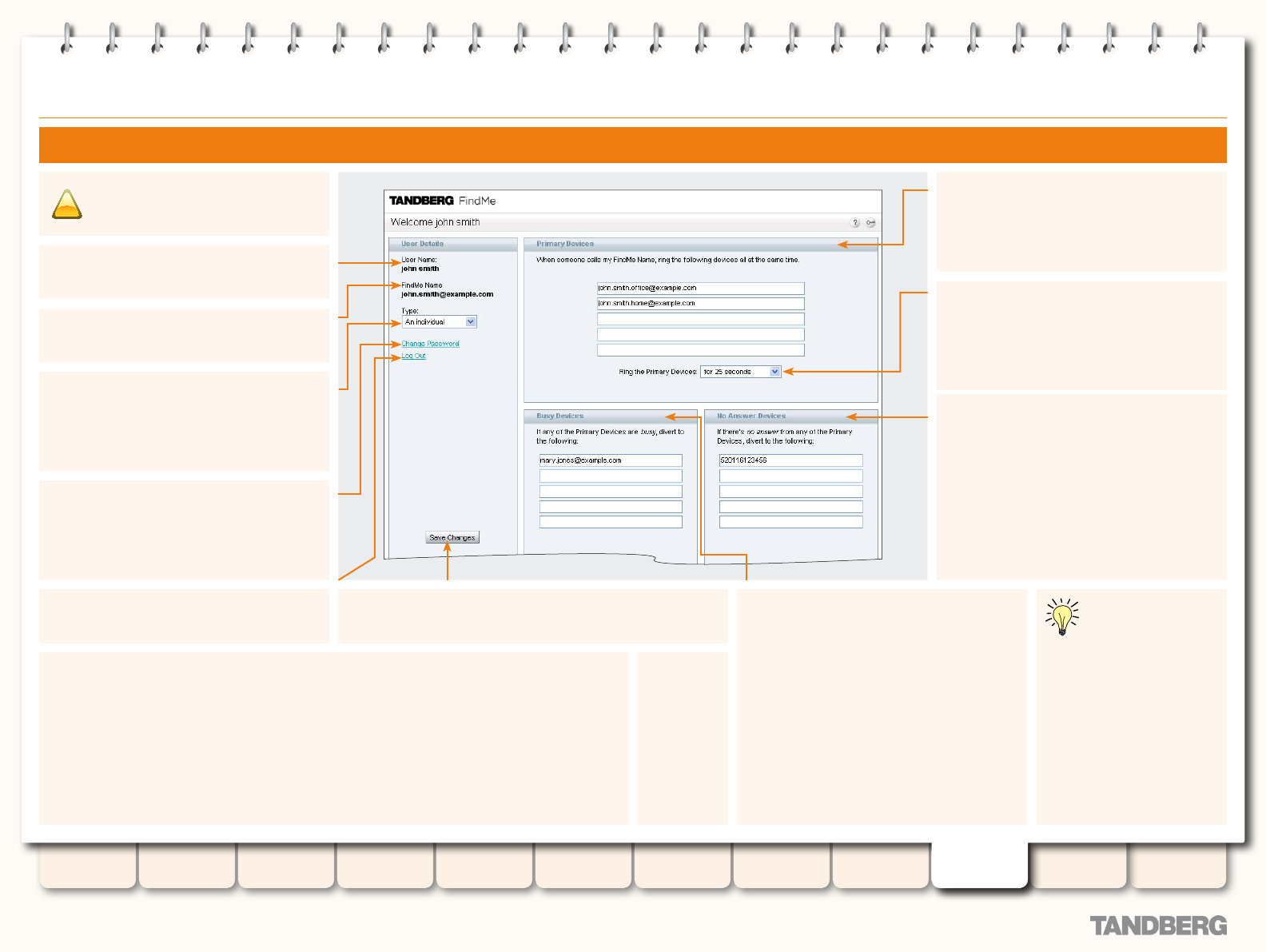This screenshot has height=952, width=1266.
Task: Click the User Name john smith value
Action: pyautogui.click(x=420, y=269)
